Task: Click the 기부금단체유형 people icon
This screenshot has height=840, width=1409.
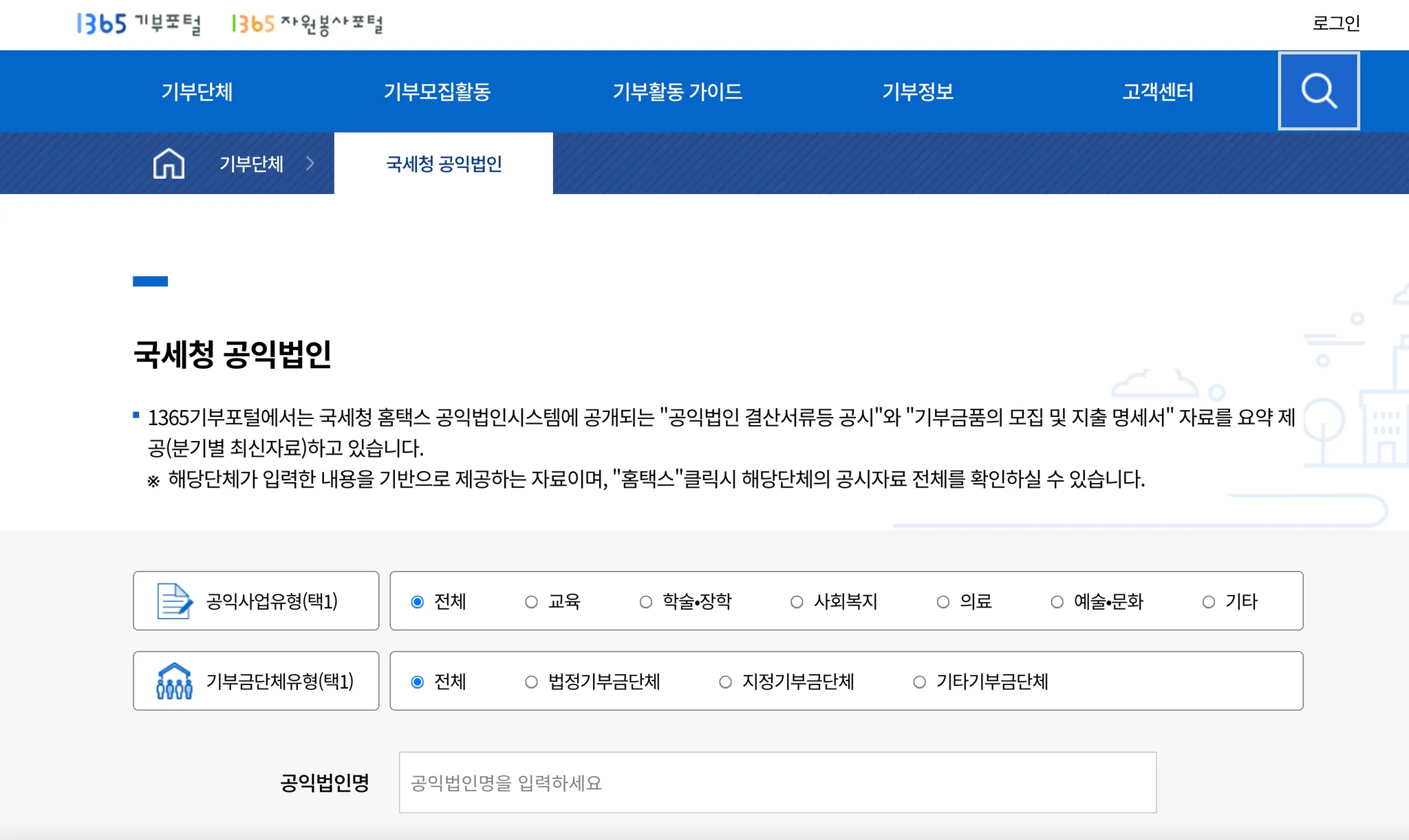Action: [x=174, y=681]
